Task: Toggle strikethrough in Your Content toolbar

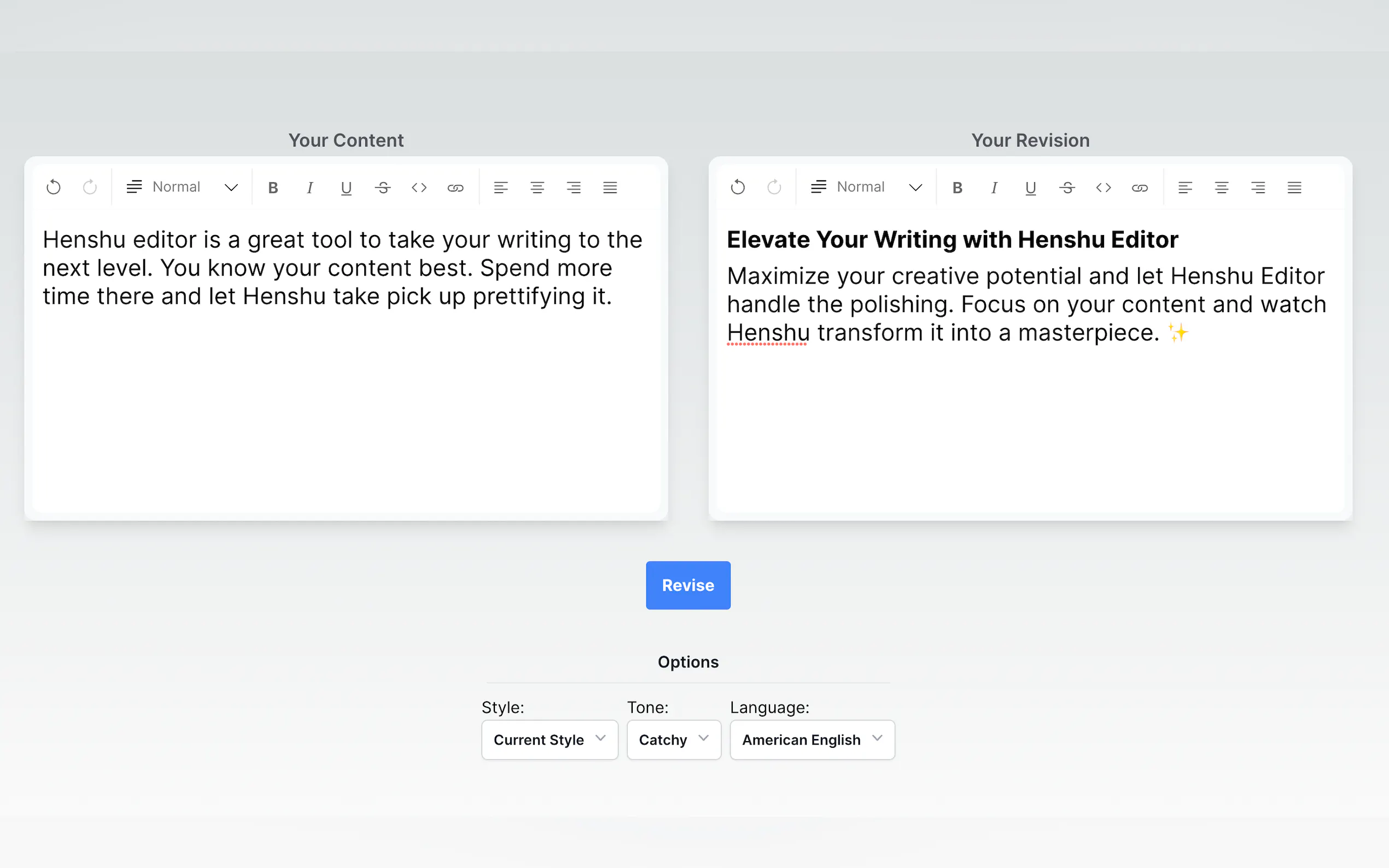Action: point(382,187)
